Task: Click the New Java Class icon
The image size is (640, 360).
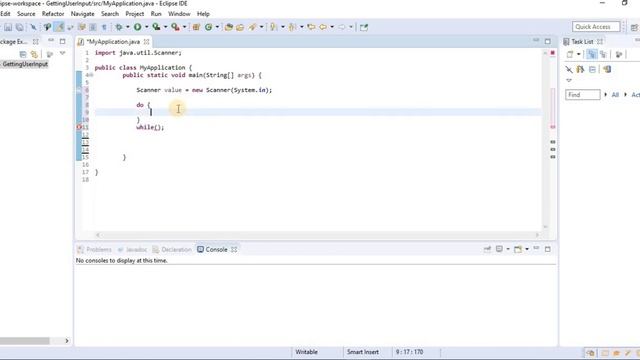Action: (209, 27)
